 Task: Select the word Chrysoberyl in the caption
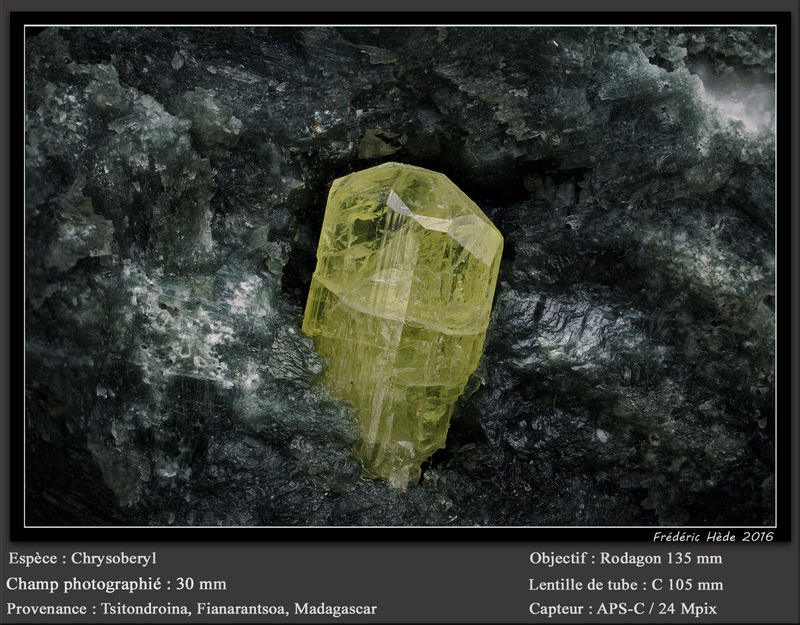pos(114,558)
